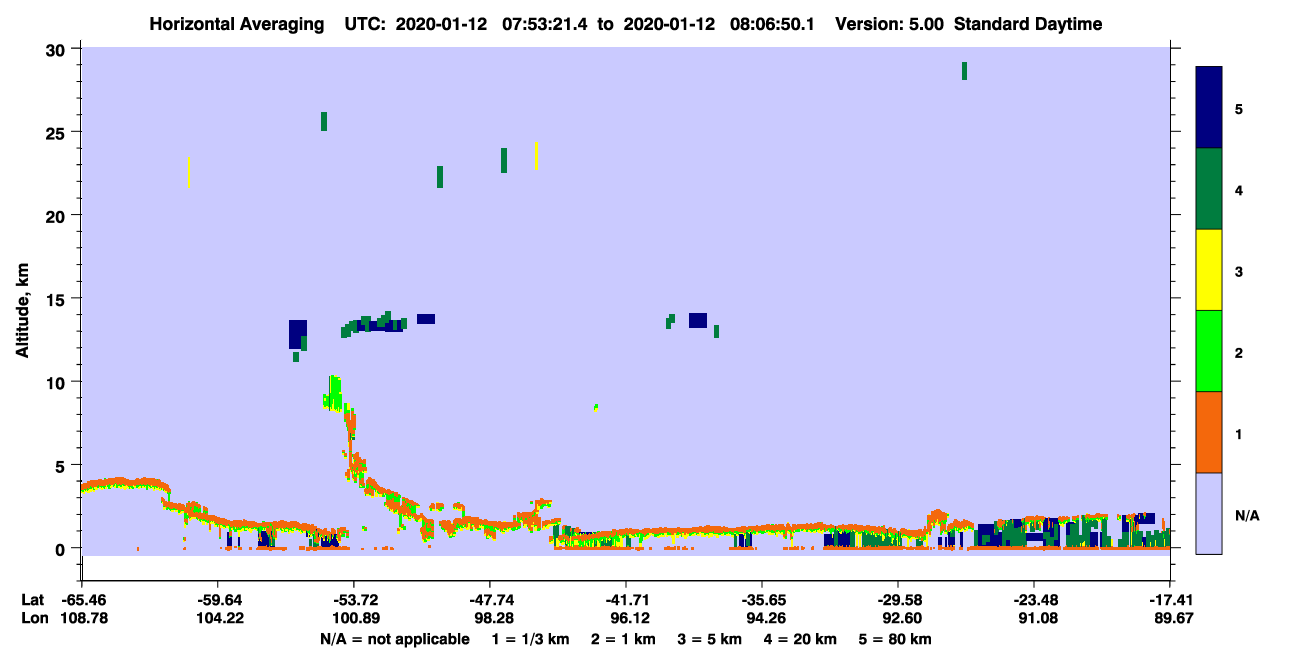Click the y-axis tick label 30
This screenshot has height=667, width=1300.
(x=57, y=49)
